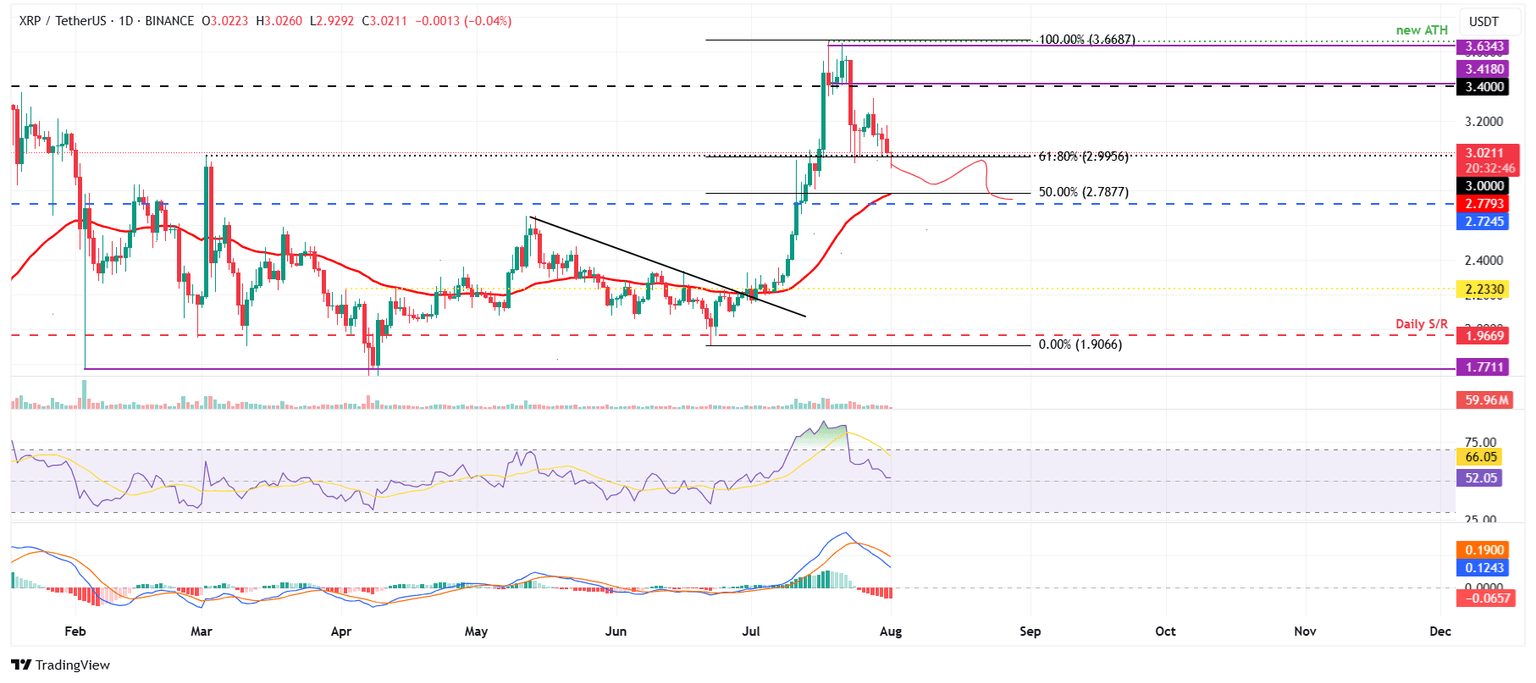This screenshot has width=1536, height=683.
Task: Click the 61.80% (2.9956) Fibonacci label
Action: tap(1085, 156)
